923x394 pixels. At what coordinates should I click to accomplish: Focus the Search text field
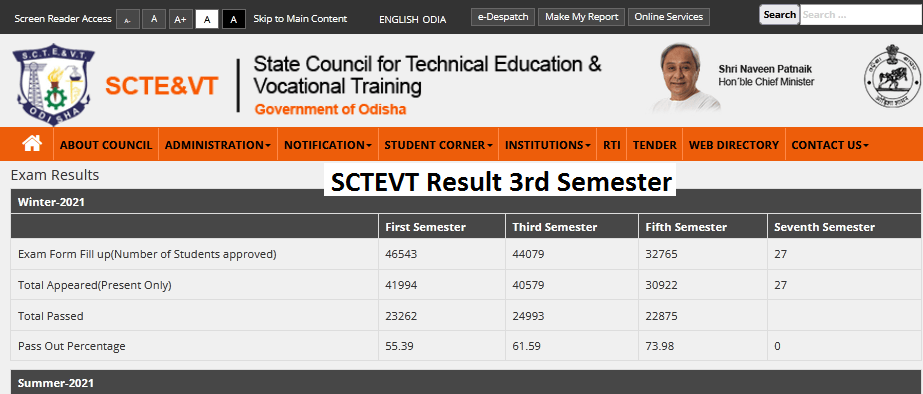pyautogui.click(x=861, y=15)
